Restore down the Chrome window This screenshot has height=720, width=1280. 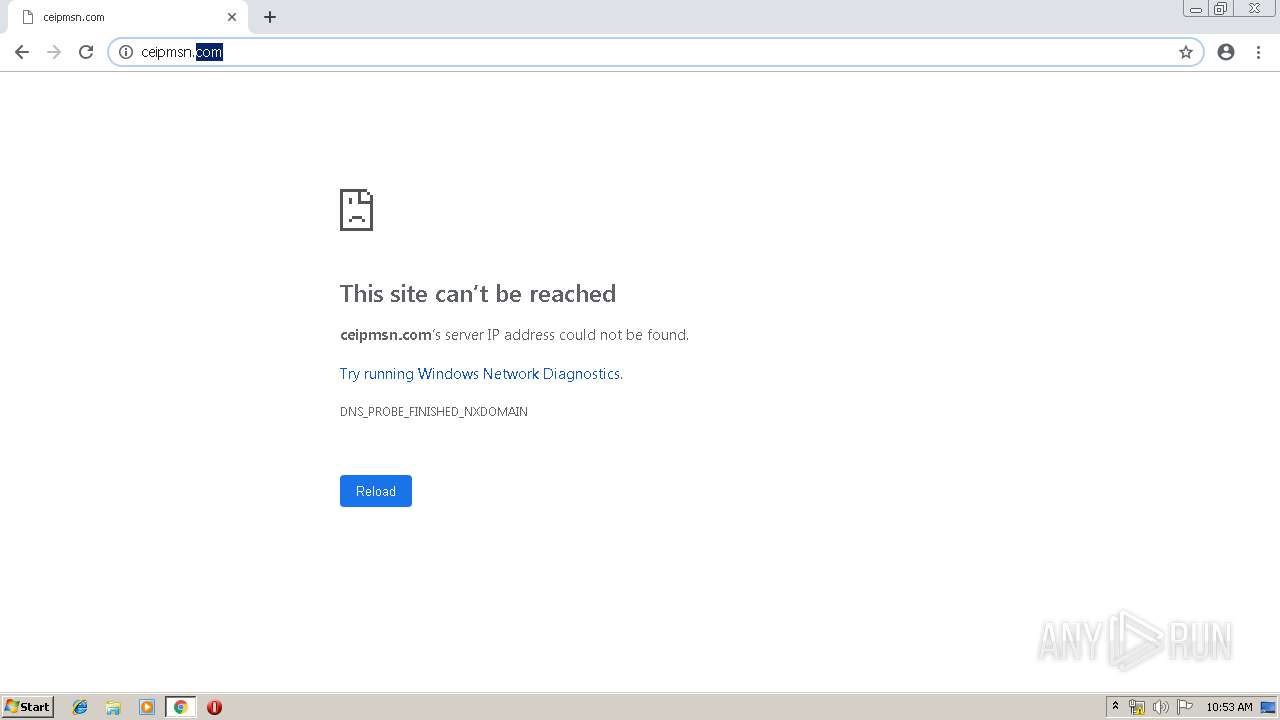click(x=1221, y=9)
